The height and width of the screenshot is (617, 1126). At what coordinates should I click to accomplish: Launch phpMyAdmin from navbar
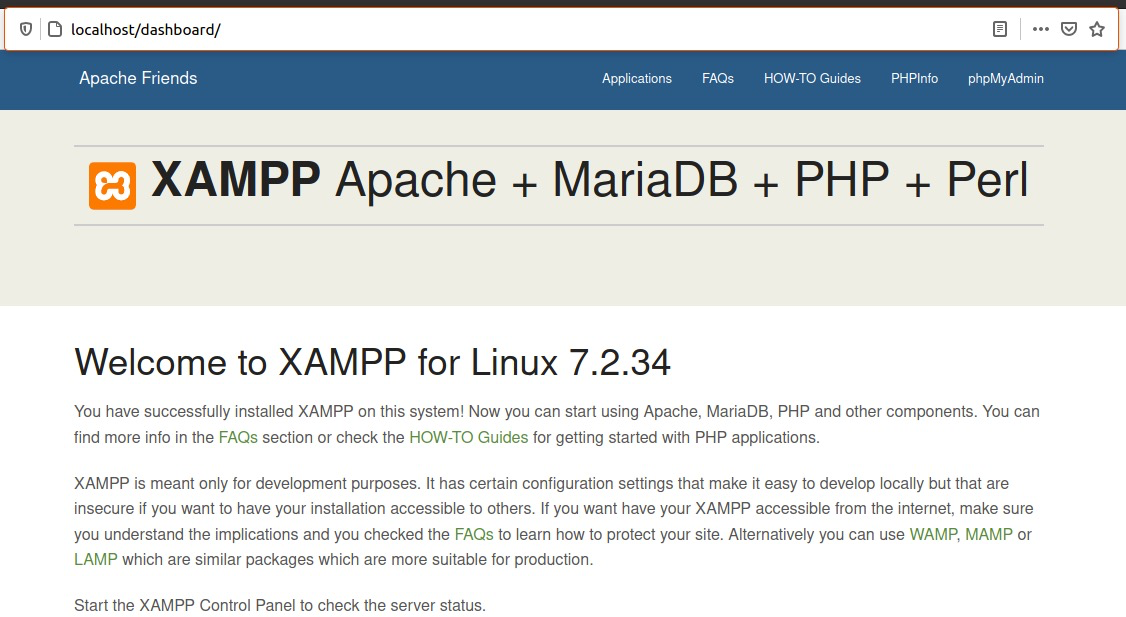1005,79
